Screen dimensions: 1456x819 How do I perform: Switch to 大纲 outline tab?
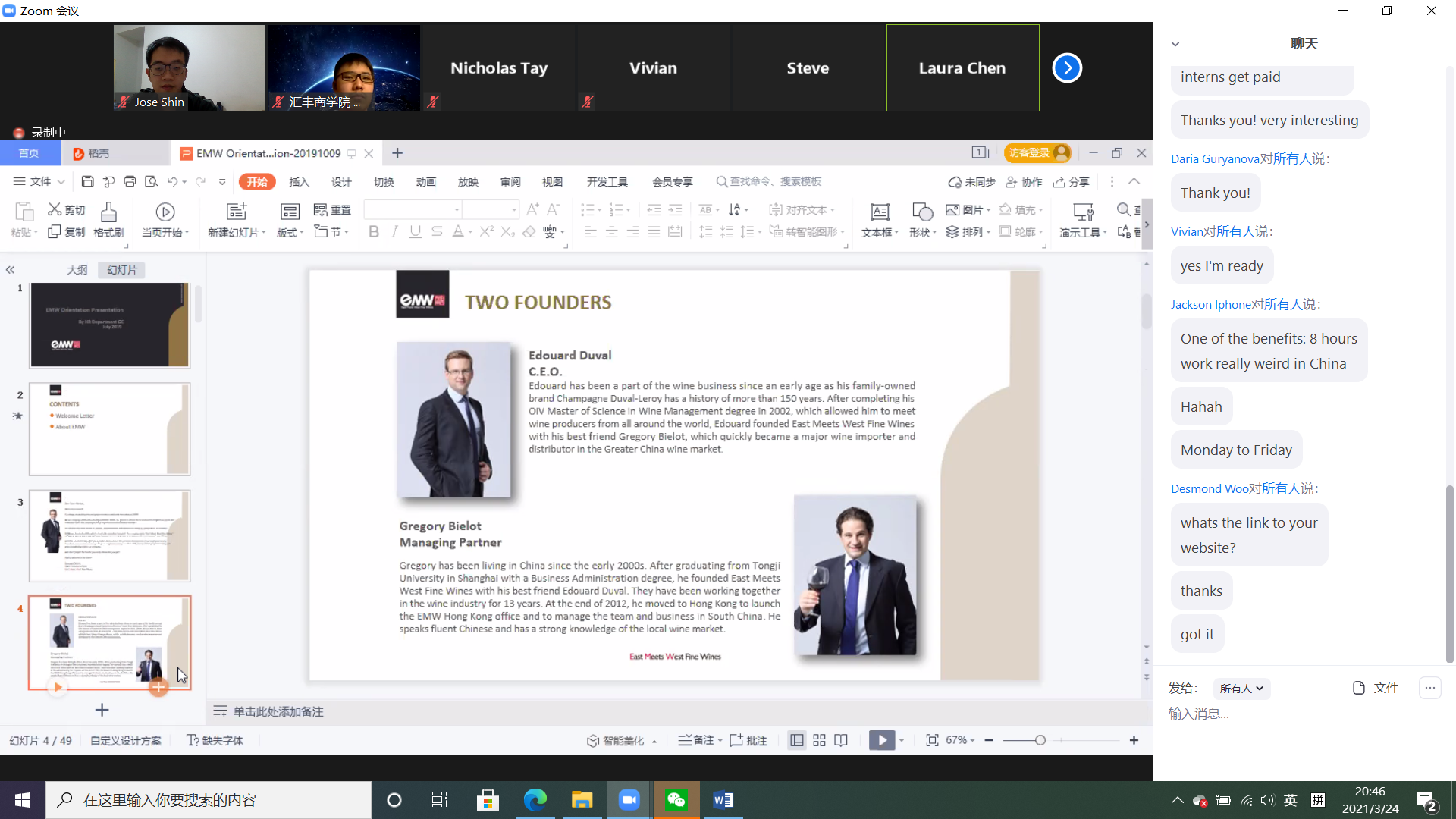(x=77, y=270)
